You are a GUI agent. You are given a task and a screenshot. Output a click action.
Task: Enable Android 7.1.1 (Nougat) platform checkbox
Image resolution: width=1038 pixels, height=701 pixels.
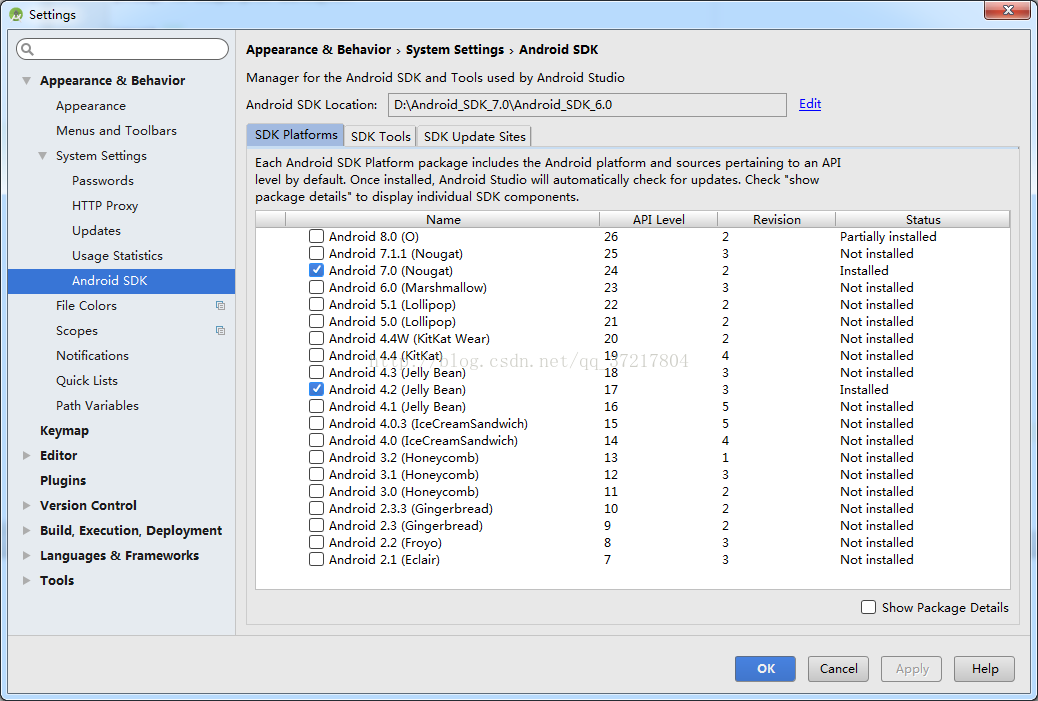point(316,254)
